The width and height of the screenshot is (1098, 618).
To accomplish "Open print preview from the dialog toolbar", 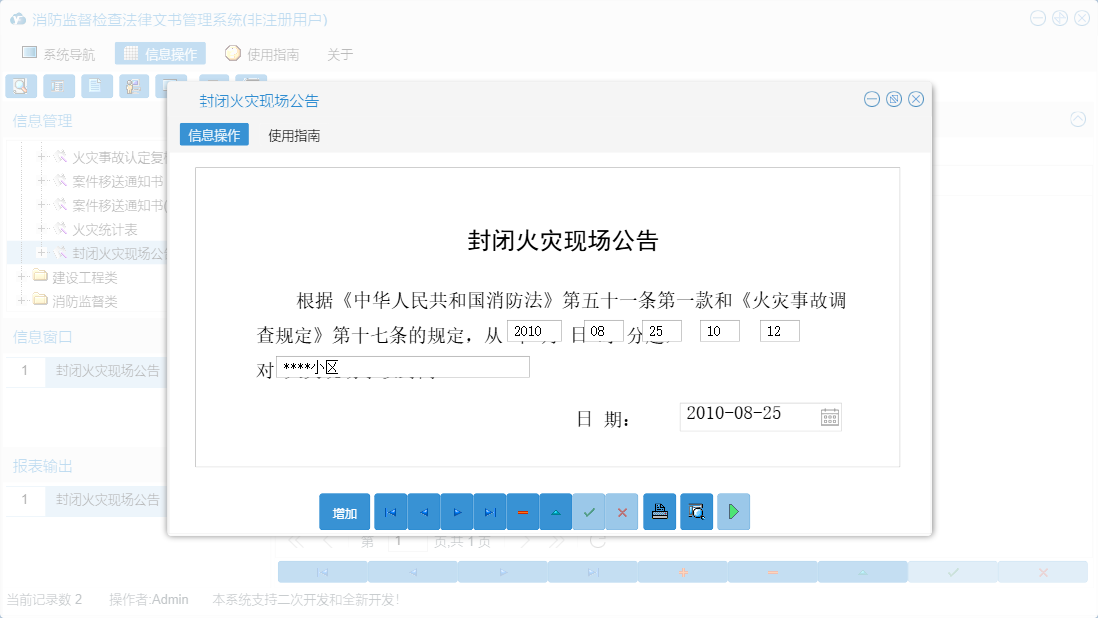I will tap(696, 511).
